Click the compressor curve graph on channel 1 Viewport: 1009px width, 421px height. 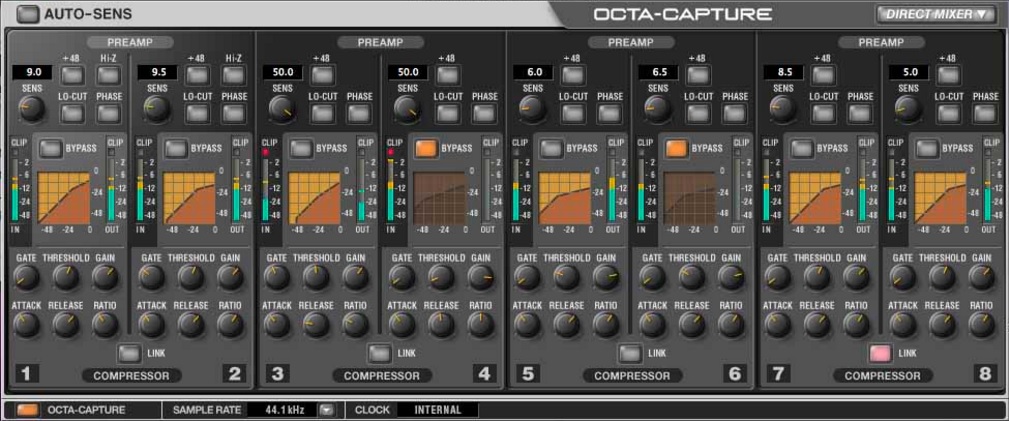64,198
